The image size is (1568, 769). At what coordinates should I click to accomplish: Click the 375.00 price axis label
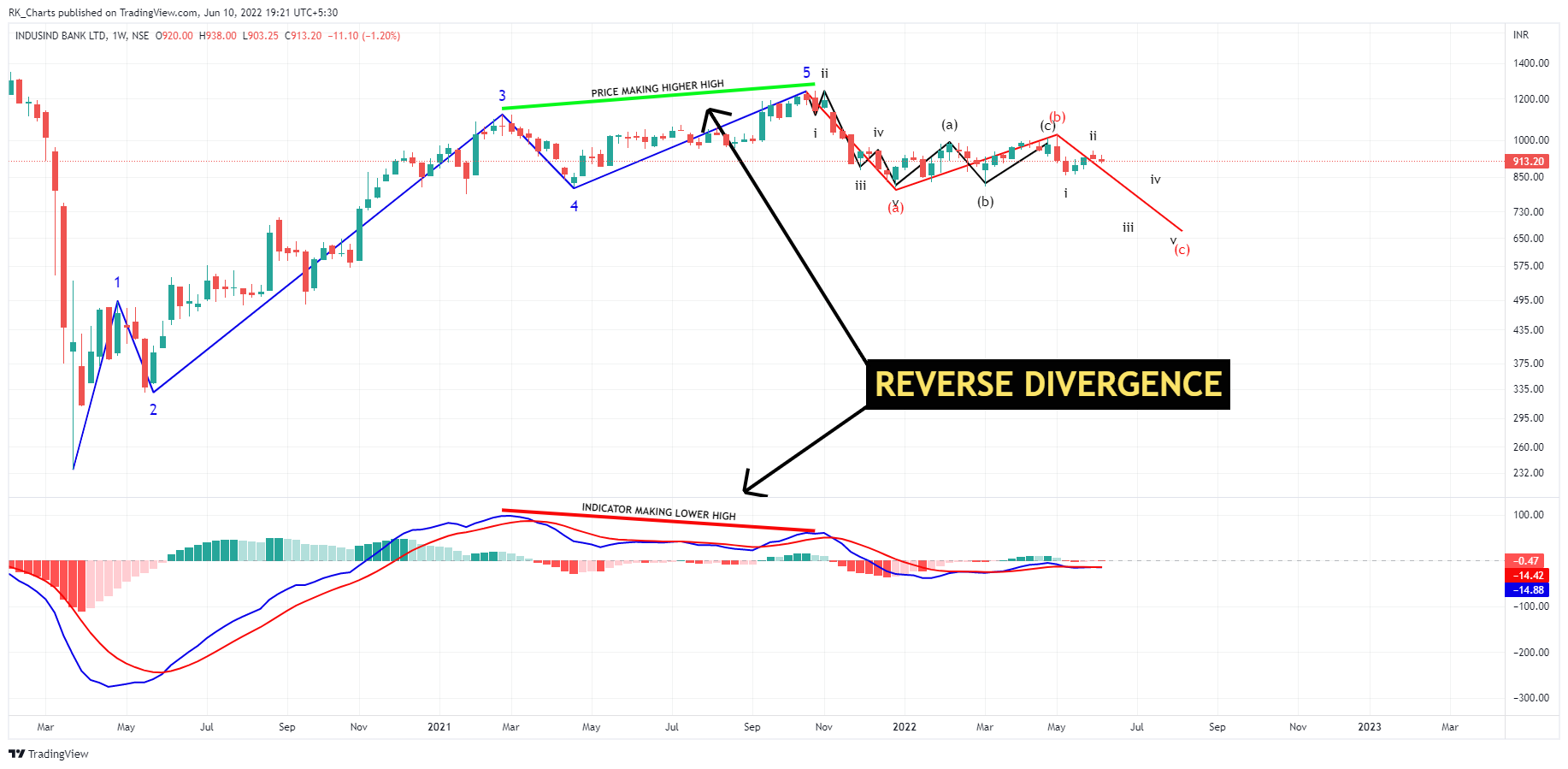pos(1529,364)
